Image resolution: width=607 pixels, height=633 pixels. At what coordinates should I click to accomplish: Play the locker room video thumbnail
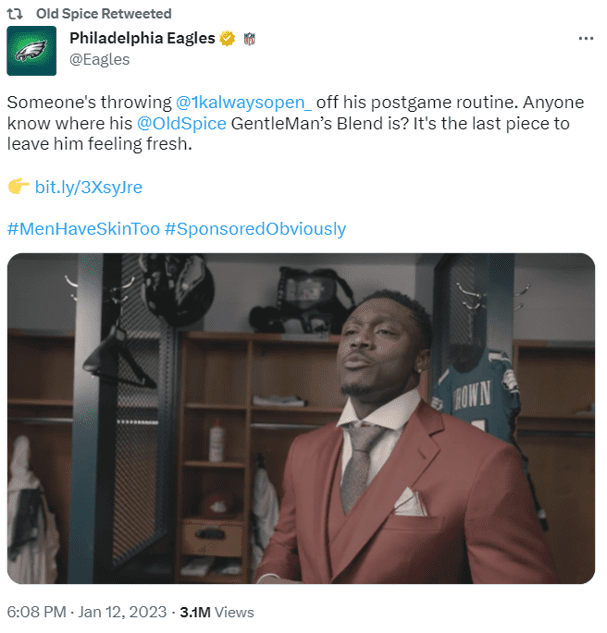coord(301,418)
